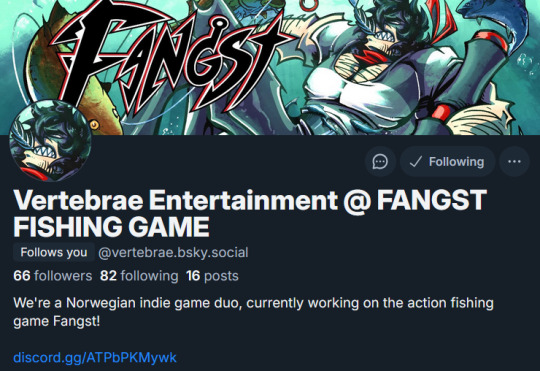
Task: View the 66 followers list
Action: [x=53, y=276]
